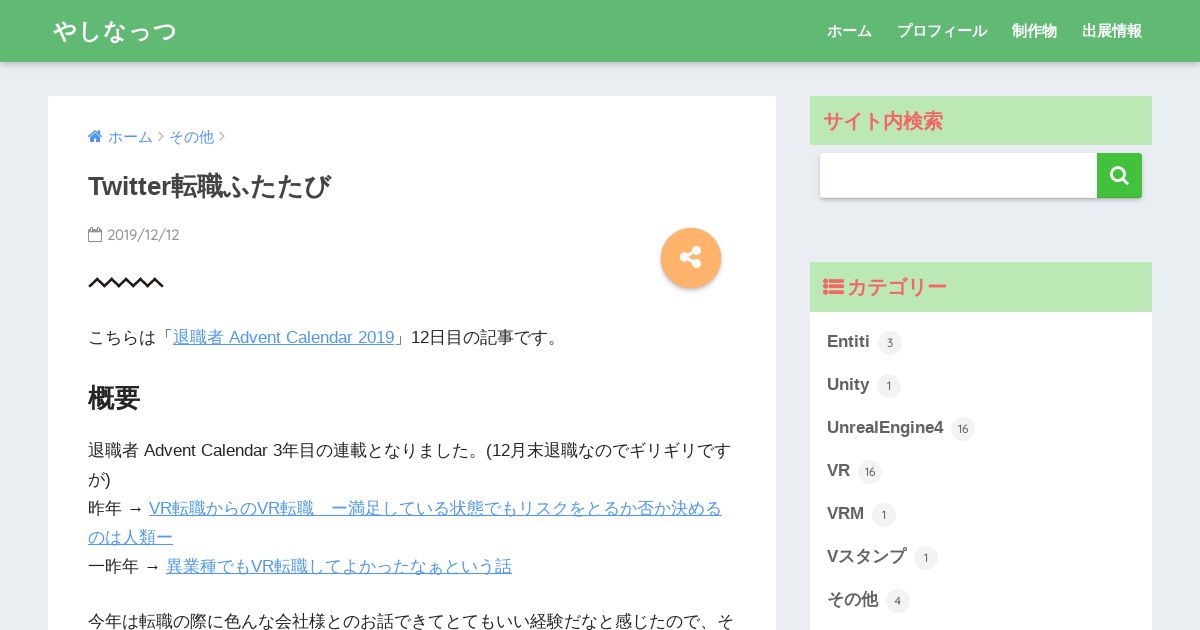Select the Unity category
The height and width of the screenshot is (630, 1200).
click(848, 385)
